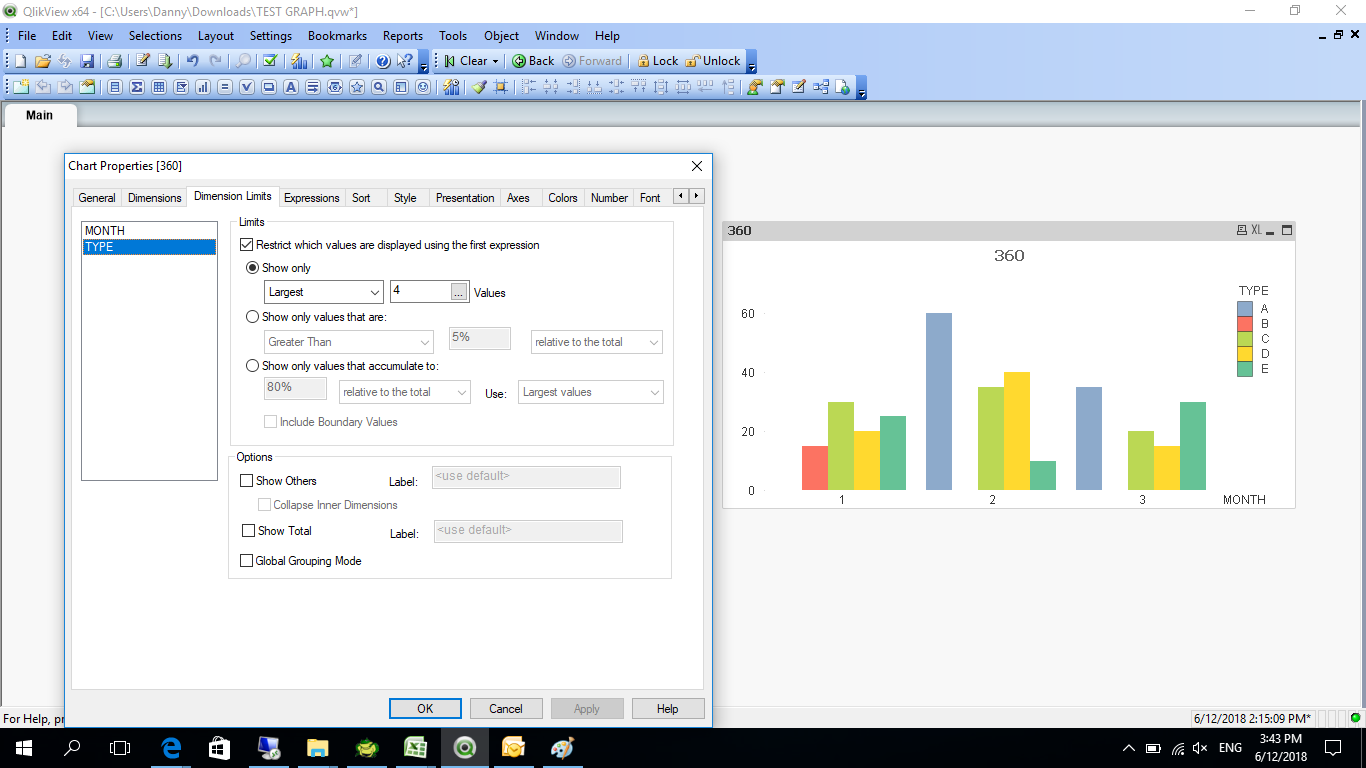Click the red B legend swatch

point(1245,324)
